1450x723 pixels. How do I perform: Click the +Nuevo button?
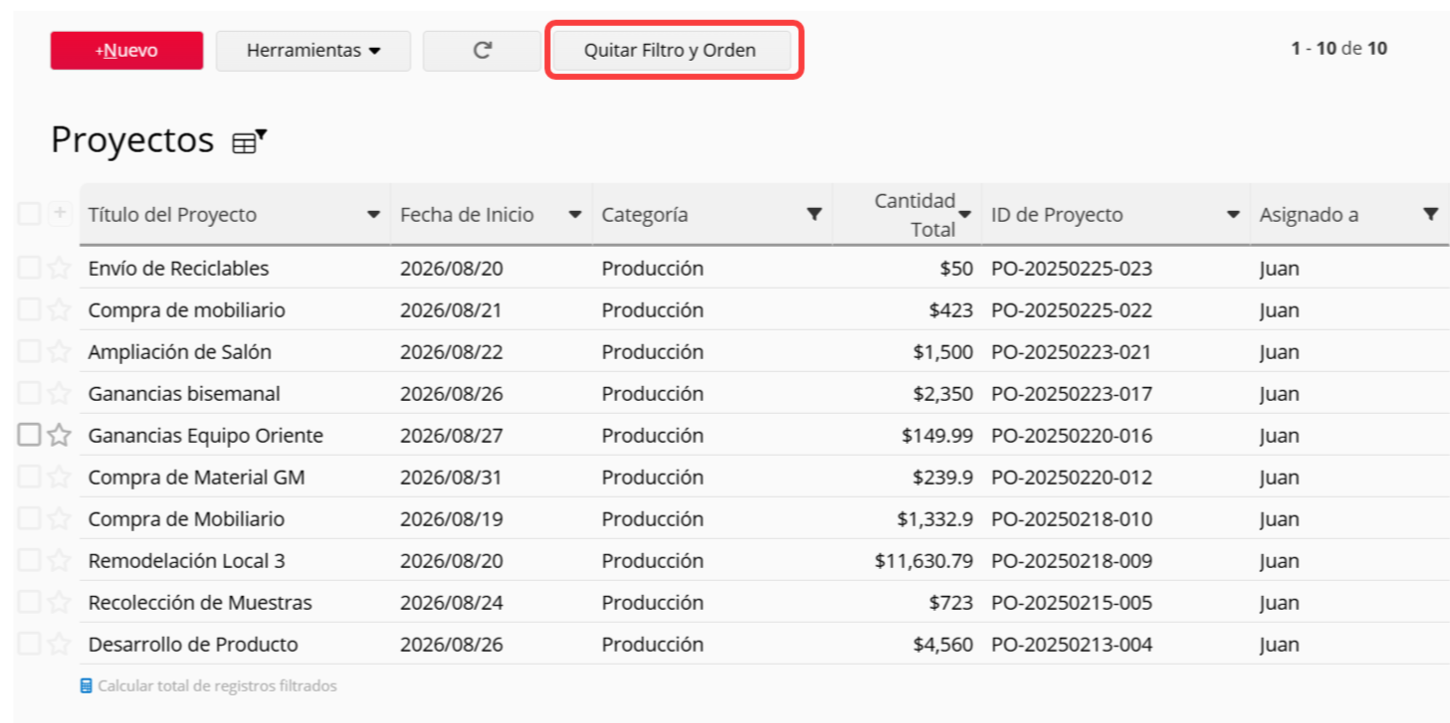[126, 50]
